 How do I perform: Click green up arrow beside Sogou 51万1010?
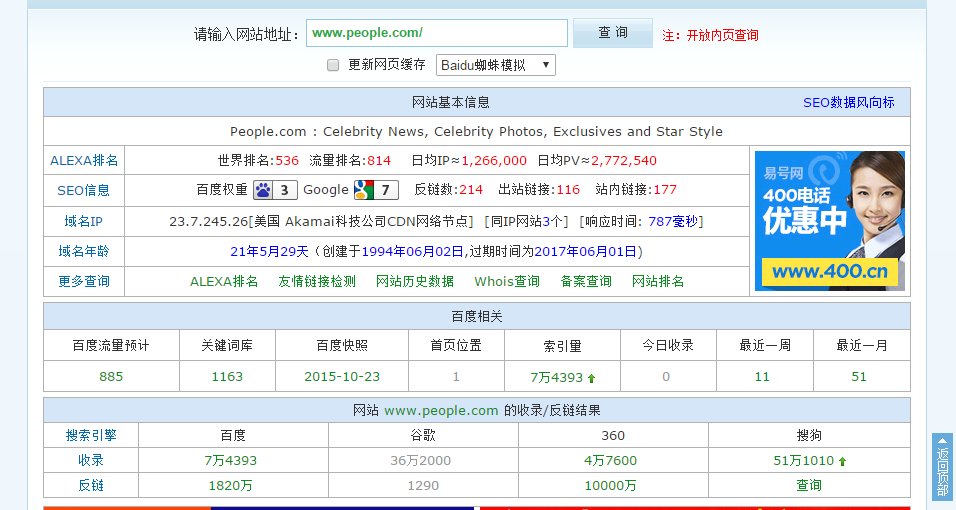tap(842, 461)
